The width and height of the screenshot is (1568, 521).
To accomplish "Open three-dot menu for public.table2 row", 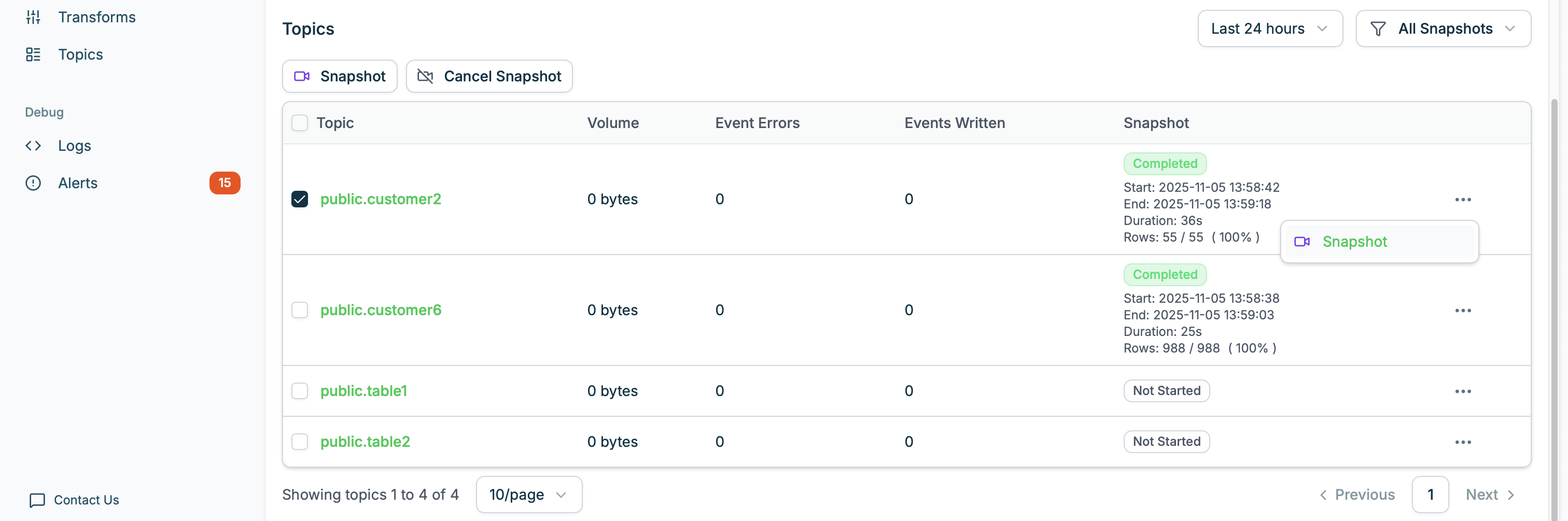I will 1463,442.
